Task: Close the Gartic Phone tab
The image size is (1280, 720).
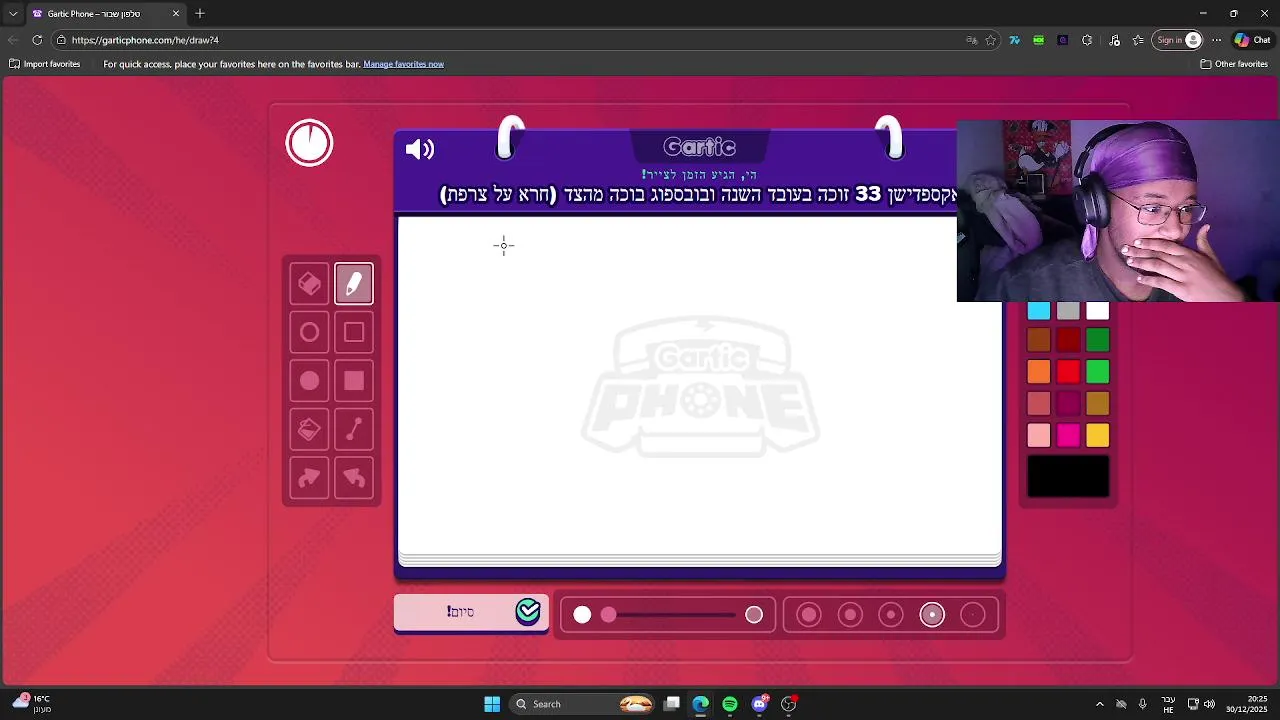Action: tap(176, 14)
